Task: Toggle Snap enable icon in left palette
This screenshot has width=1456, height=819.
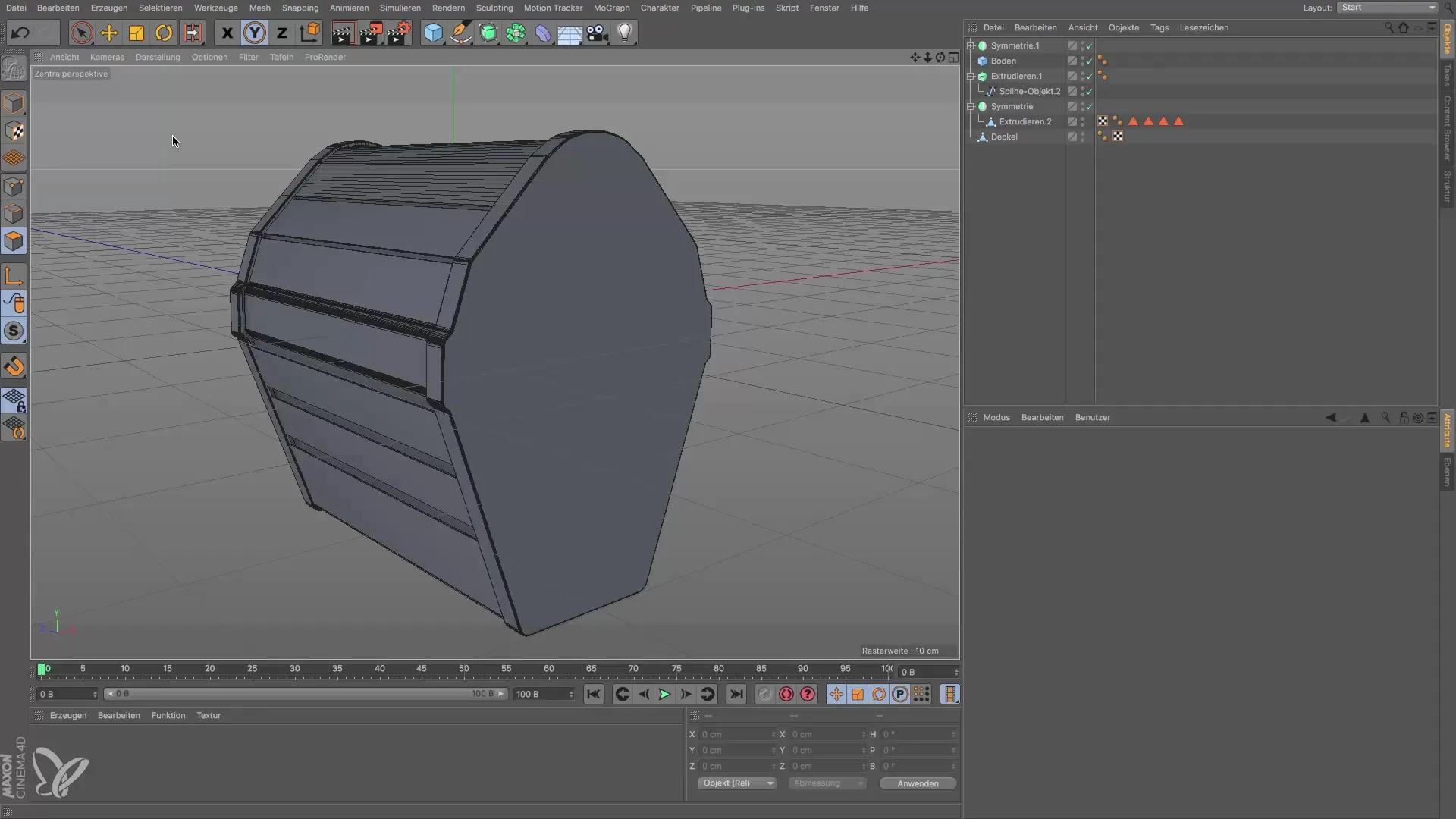Action: 14,331
